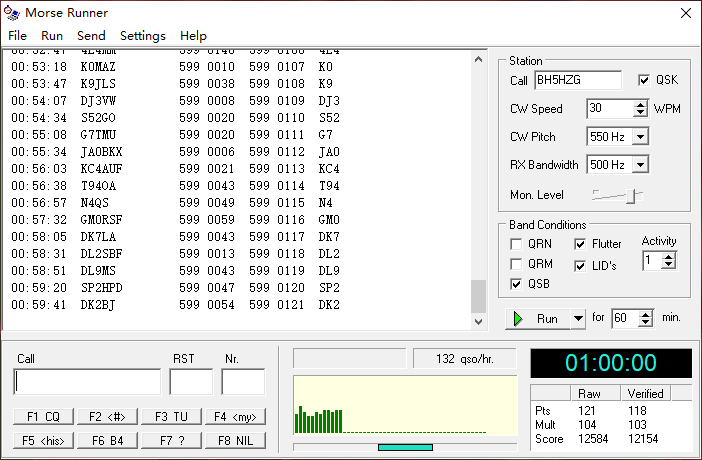Click the 132 qso/hr. rate display
Viewport: 702px width, 460px height.
click(465, 359)
